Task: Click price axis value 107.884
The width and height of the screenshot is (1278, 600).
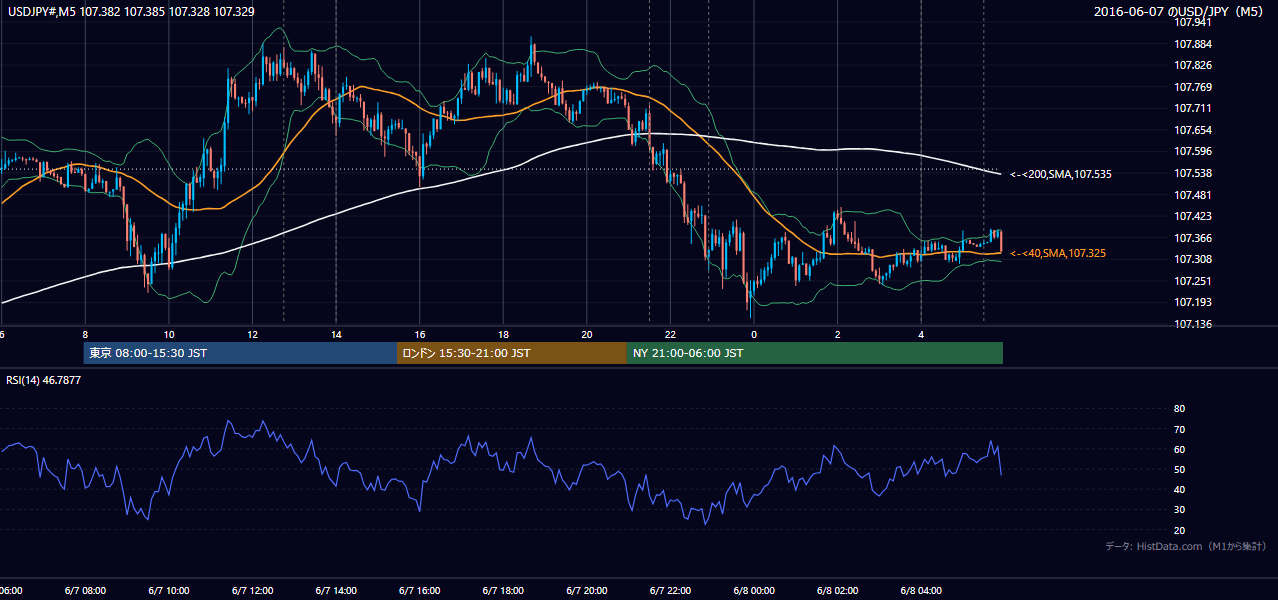Action: click(x=1192, y=44)
